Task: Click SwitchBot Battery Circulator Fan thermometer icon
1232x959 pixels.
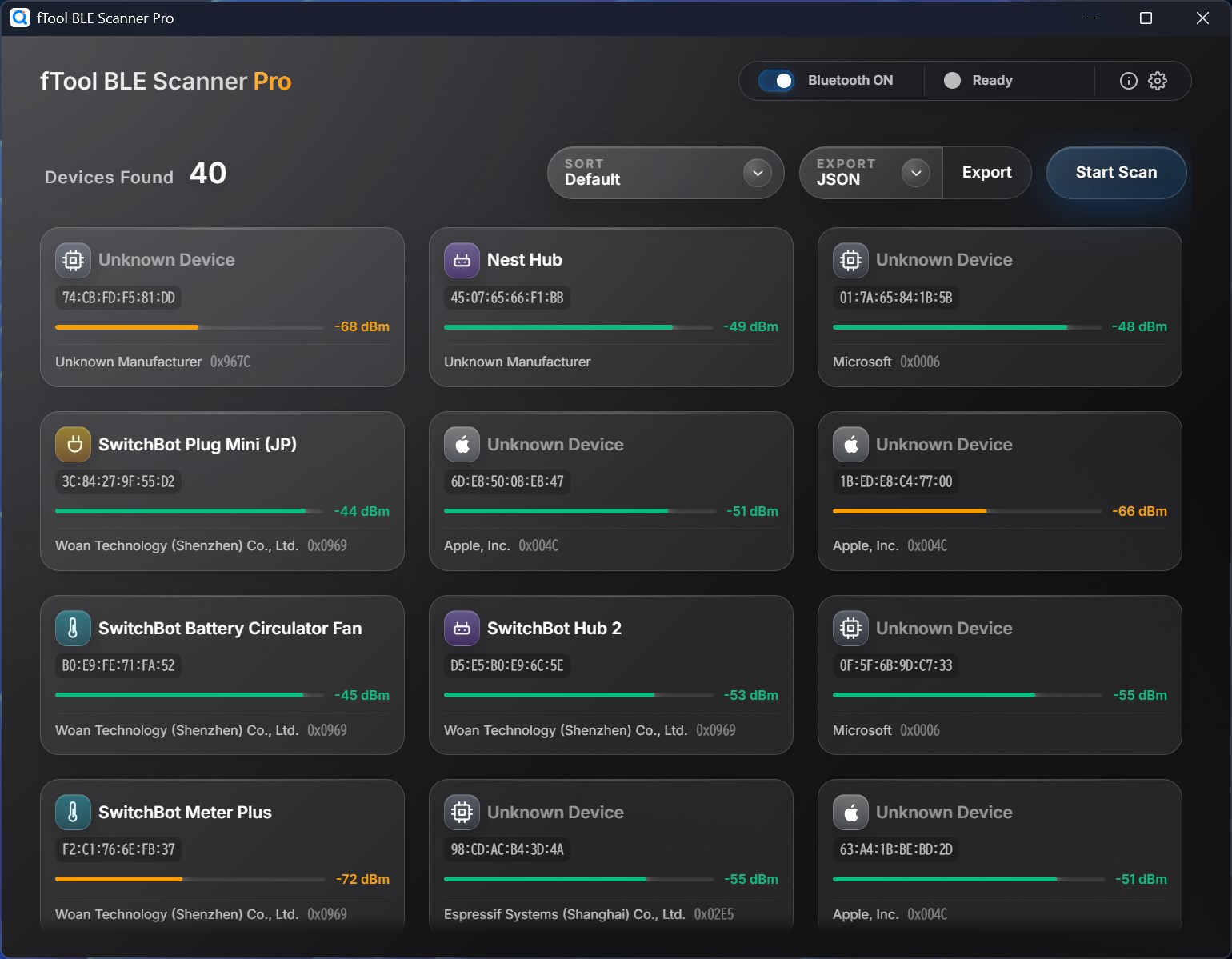Action: [73, 628]
